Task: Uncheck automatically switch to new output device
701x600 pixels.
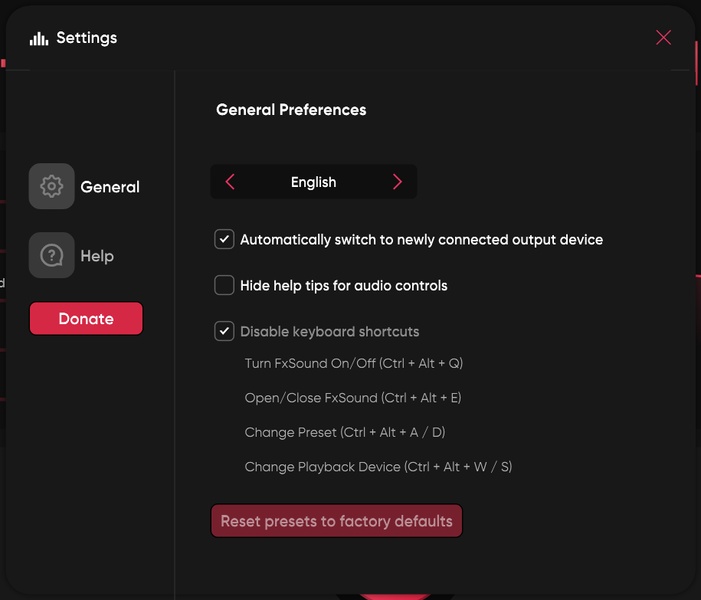Action: tap(224, 240)
